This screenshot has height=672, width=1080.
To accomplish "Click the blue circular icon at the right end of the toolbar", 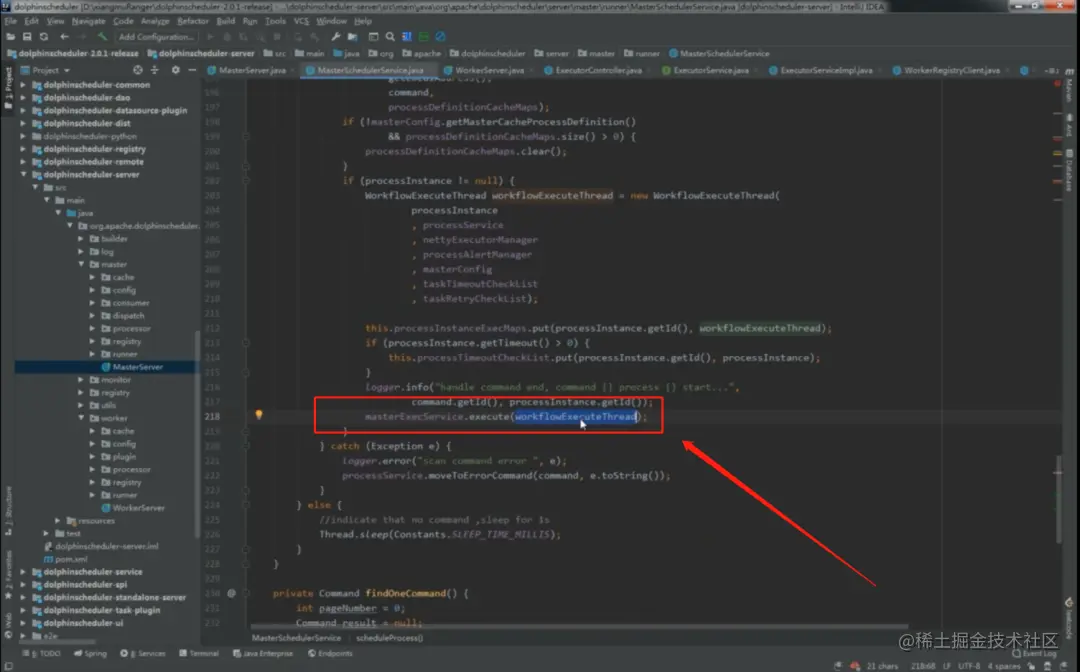I will pyautogui.click(x=440, y=36).
